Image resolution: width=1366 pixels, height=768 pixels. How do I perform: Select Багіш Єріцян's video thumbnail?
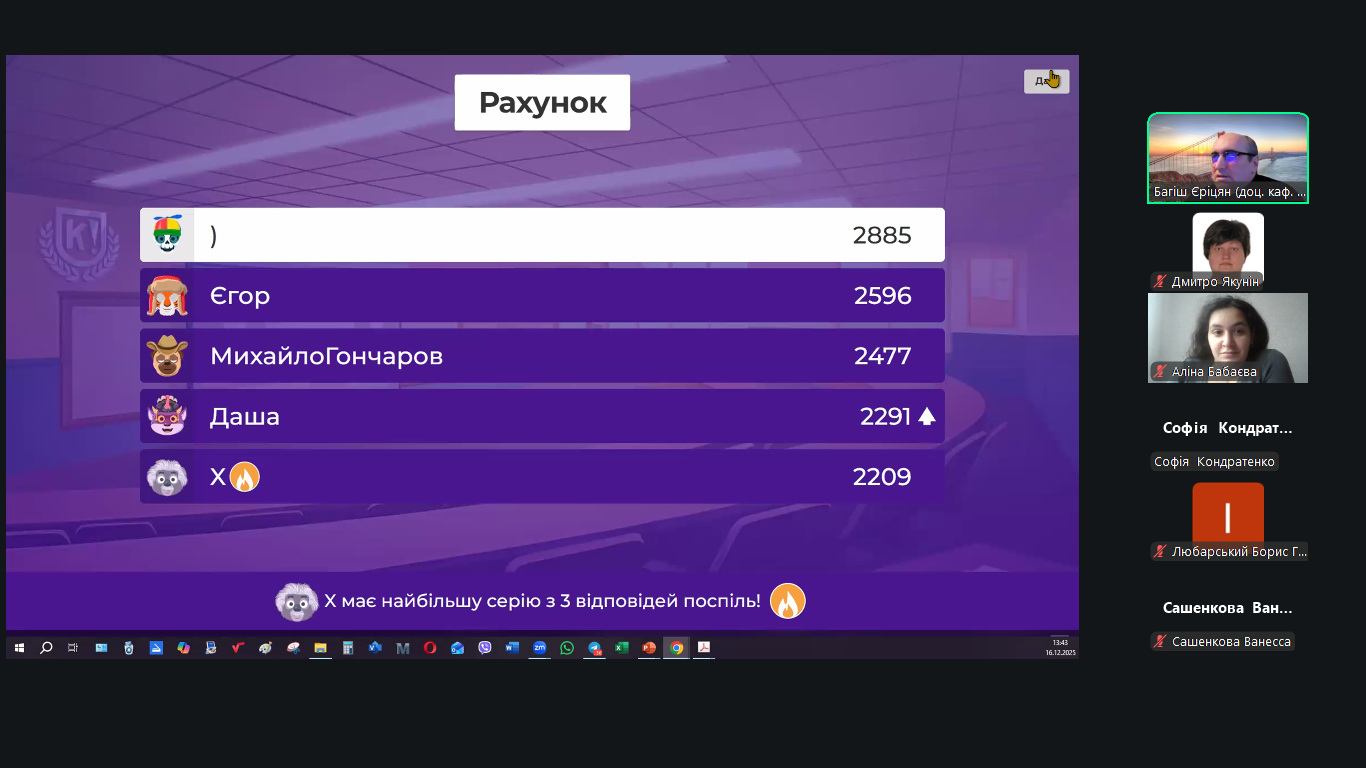(x=1228, y=158)
